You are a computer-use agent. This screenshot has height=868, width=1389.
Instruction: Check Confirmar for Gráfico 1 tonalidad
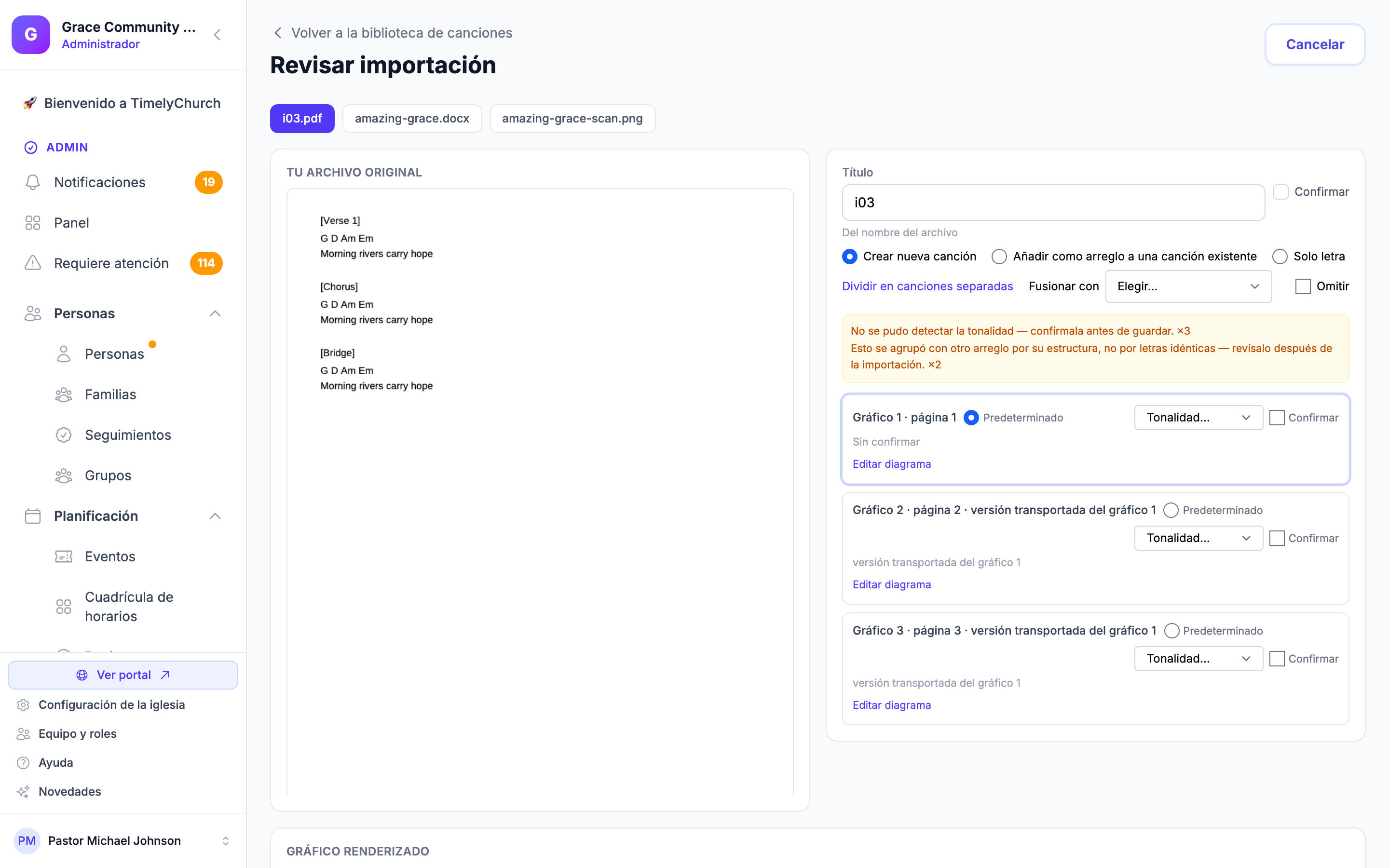tap(1277, 418)
